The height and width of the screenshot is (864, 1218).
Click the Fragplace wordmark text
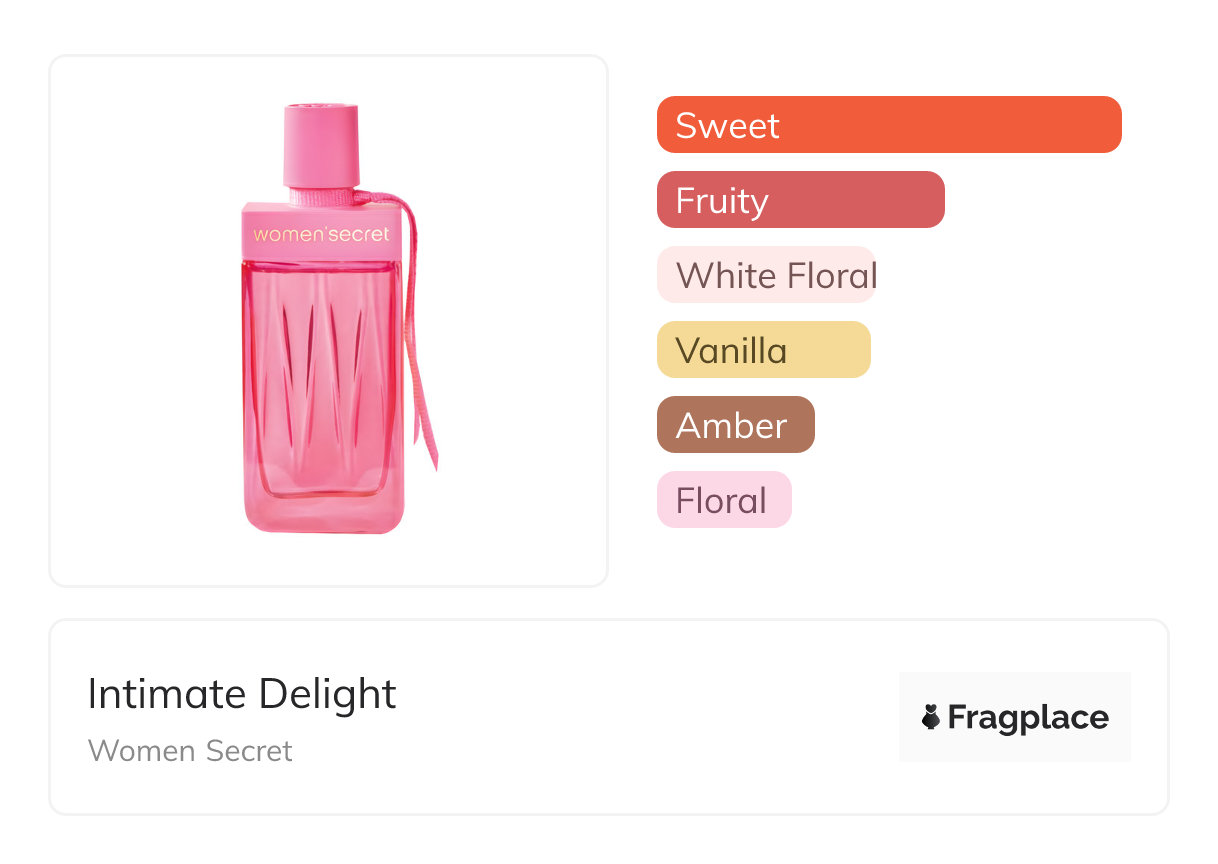click(x=1028, y=718)
